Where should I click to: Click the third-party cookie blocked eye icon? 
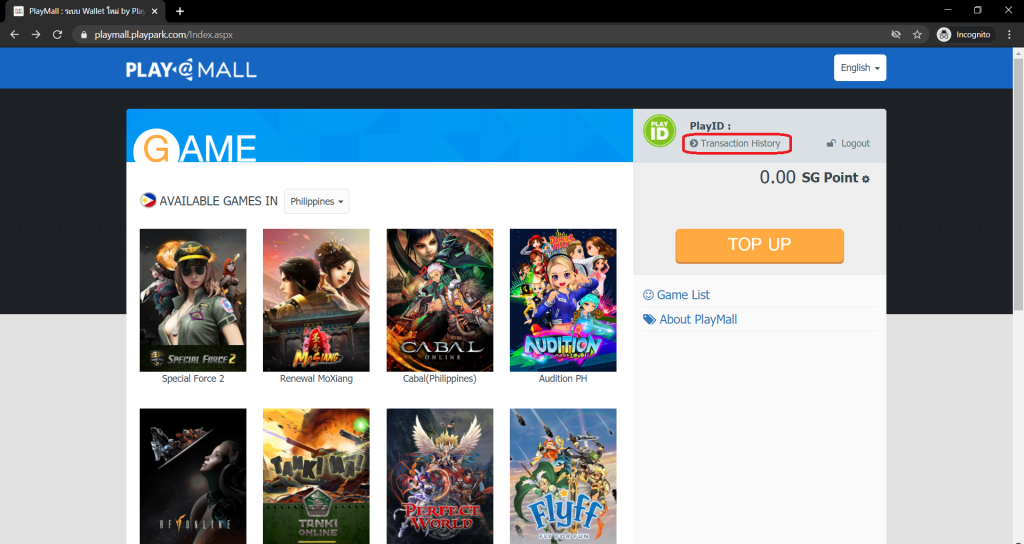point(896,34)
